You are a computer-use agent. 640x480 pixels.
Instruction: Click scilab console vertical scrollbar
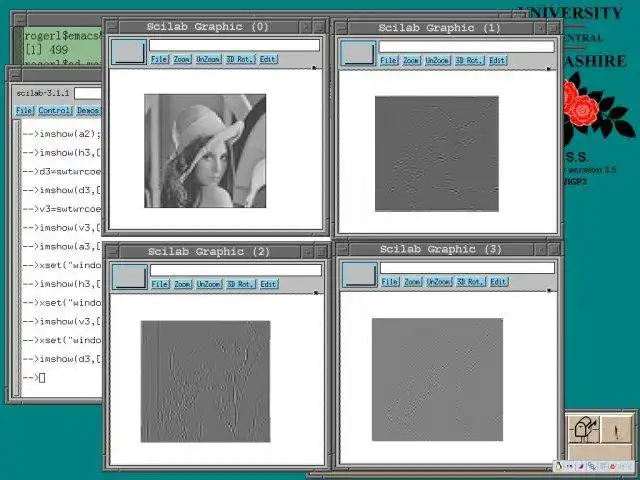[x=16, y=258]
